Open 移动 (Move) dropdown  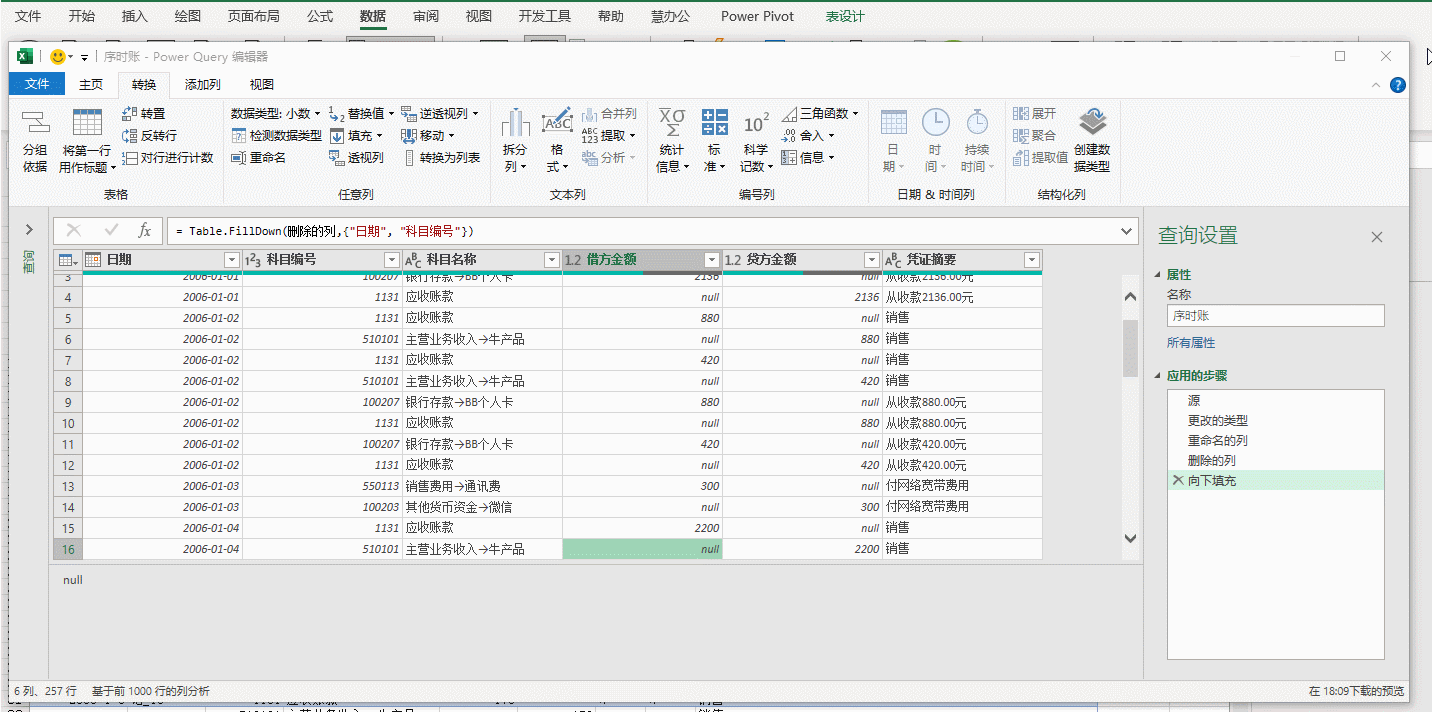(x=428, y=135)
